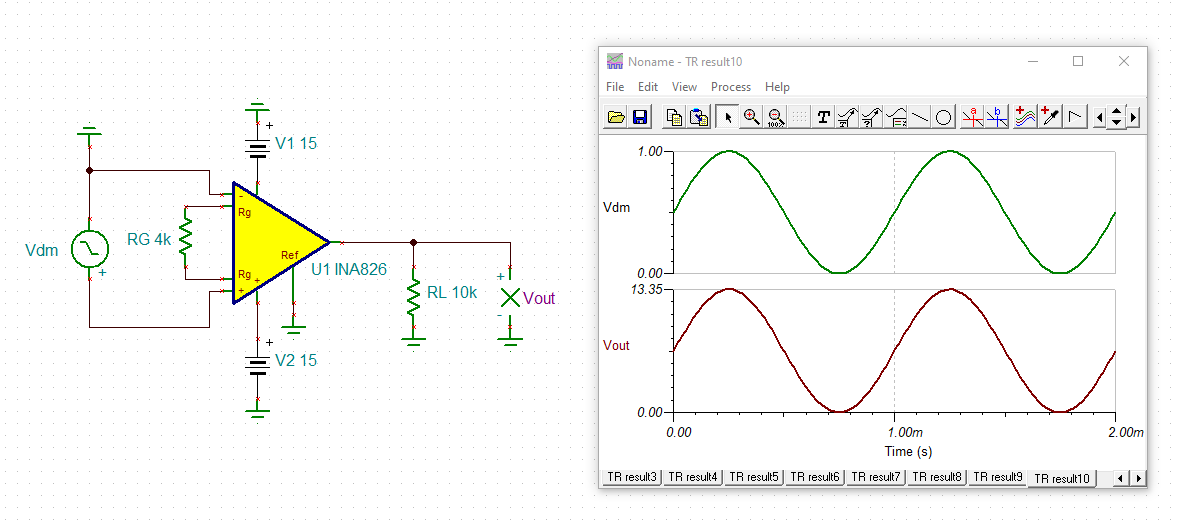Click the eyedropper add icon
This screenshot has width=1182, height=530.
coord(1049,117)
